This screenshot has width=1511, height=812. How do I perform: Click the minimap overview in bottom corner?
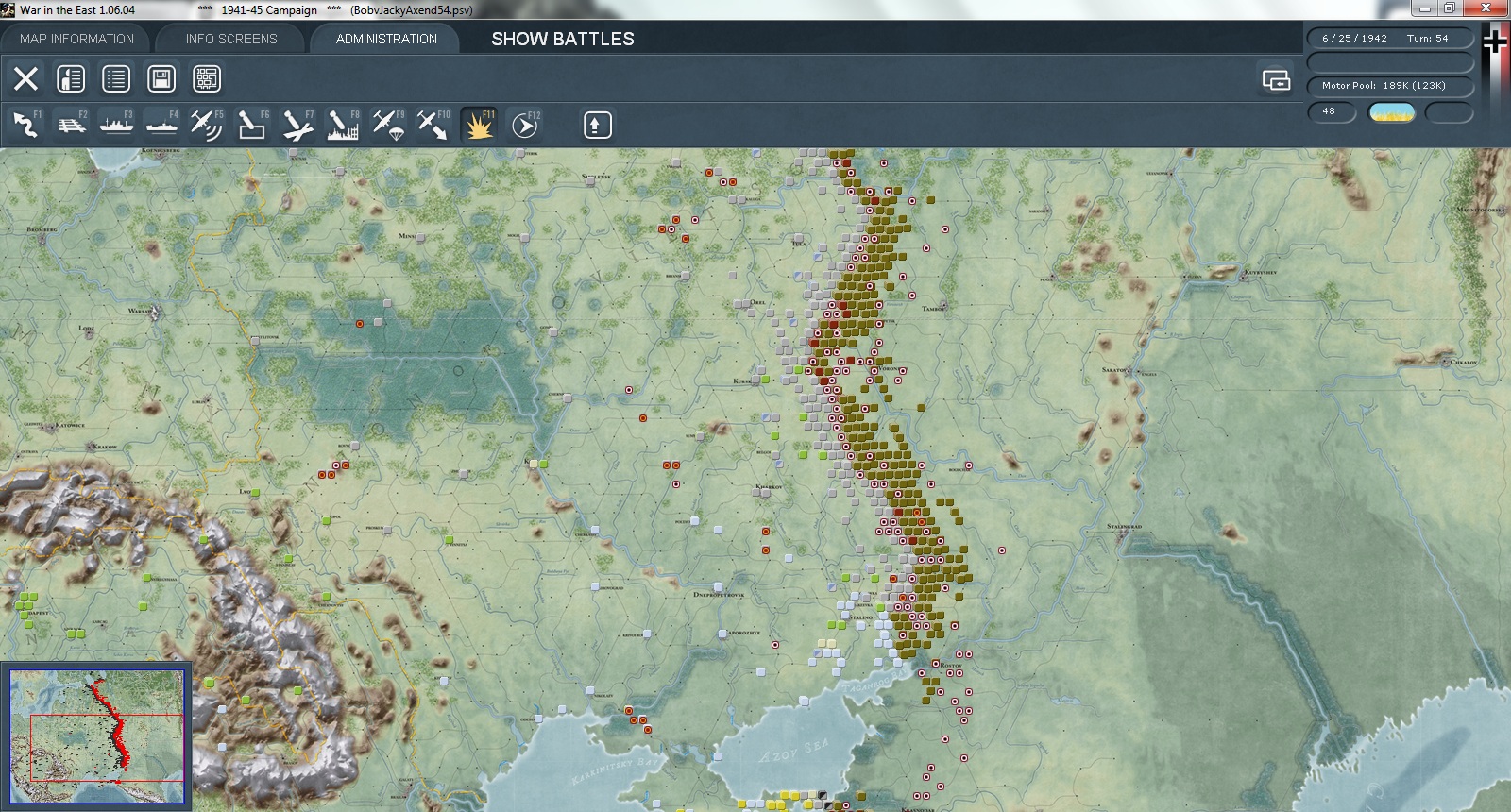coord(97,736)
